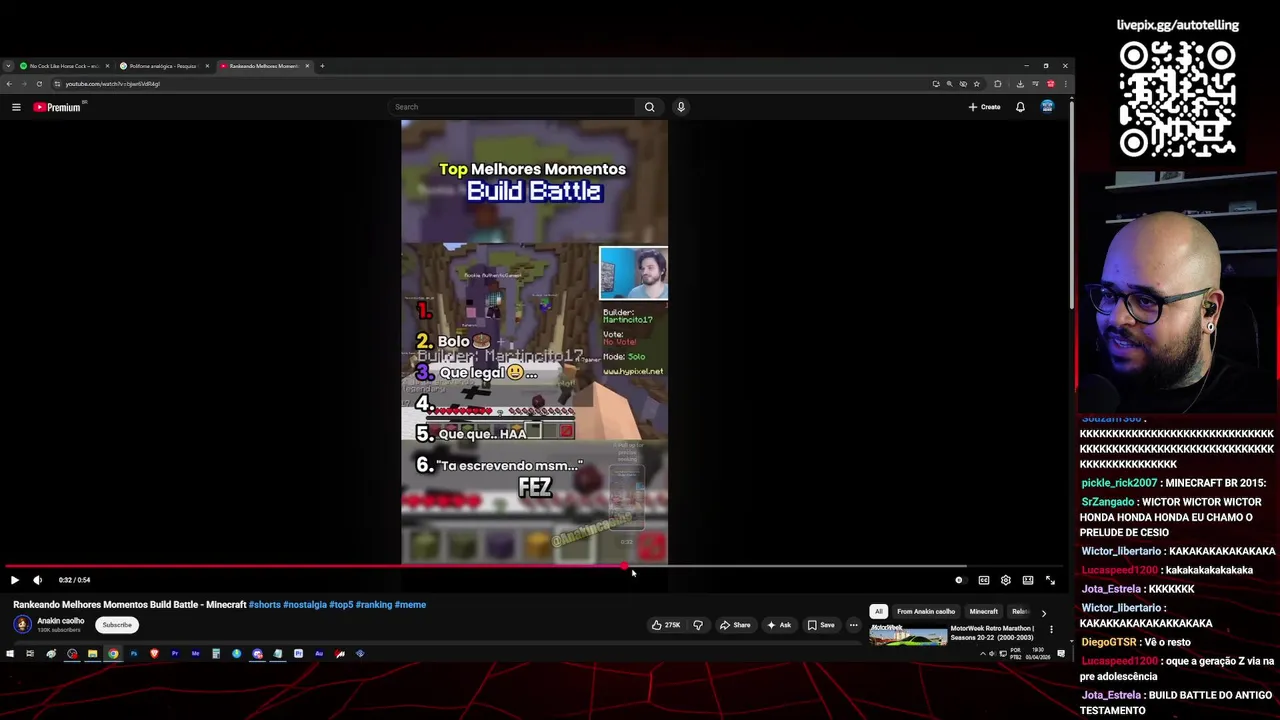Click the address bar URL
The height and width of the screenshot is (720, 1280).
pyautogui.click(x=112, y=84)
